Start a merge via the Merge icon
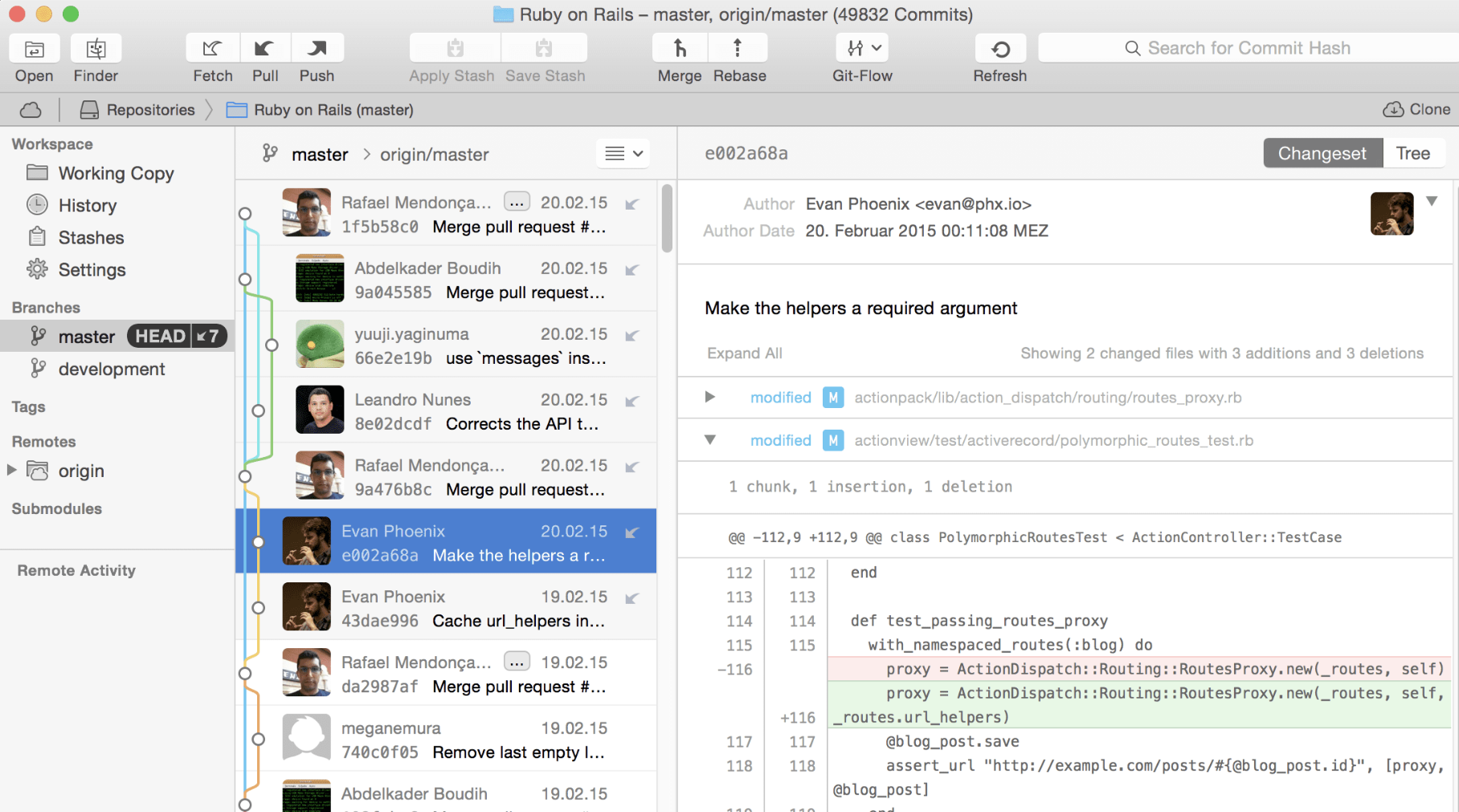Screen dimensions: 1459x812 (680, 49)
